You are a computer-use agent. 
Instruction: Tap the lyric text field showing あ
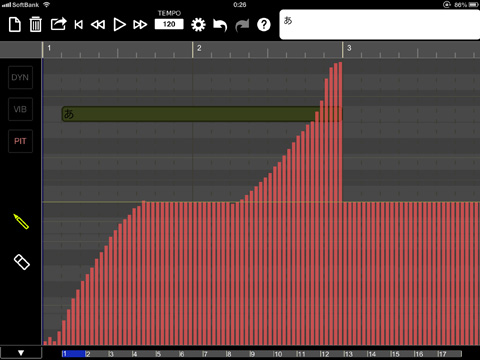pyautogui.click(x=380, y=25)
